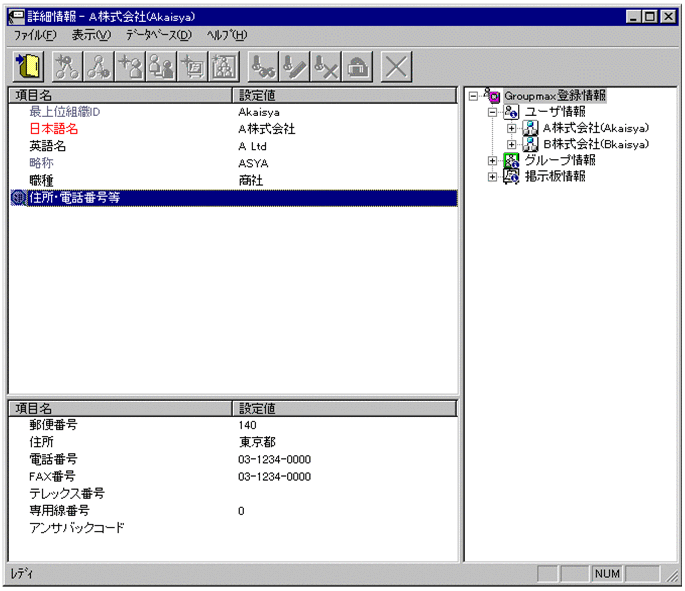Screen dimensions: 685x591
Task: Click the B株式会社(Bkaisya) tree icon
Action: 530,144
